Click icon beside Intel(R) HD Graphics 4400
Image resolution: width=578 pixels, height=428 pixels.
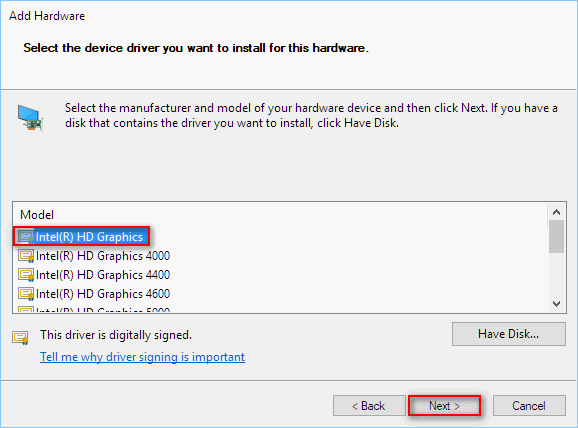26,275
